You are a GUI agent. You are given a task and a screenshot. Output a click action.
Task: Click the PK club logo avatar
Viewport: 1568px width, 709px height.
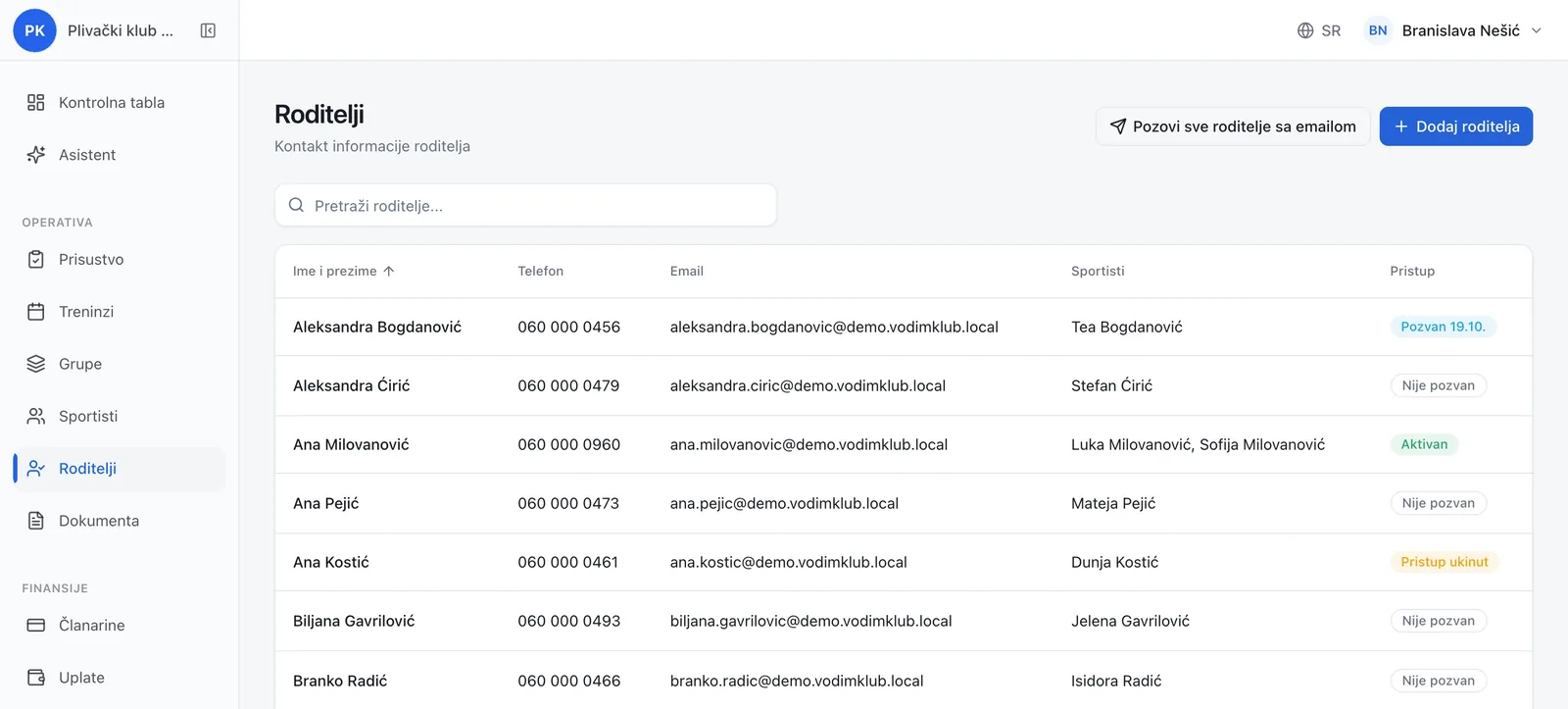[34, 30]
